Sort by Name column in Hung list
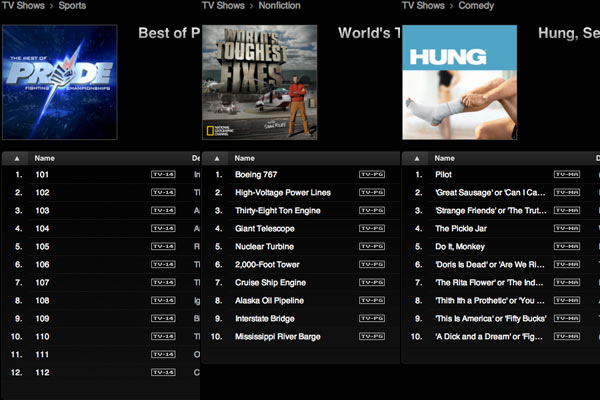Image resolution: width=600 pixels, height=400 pixels. point(445,158)
